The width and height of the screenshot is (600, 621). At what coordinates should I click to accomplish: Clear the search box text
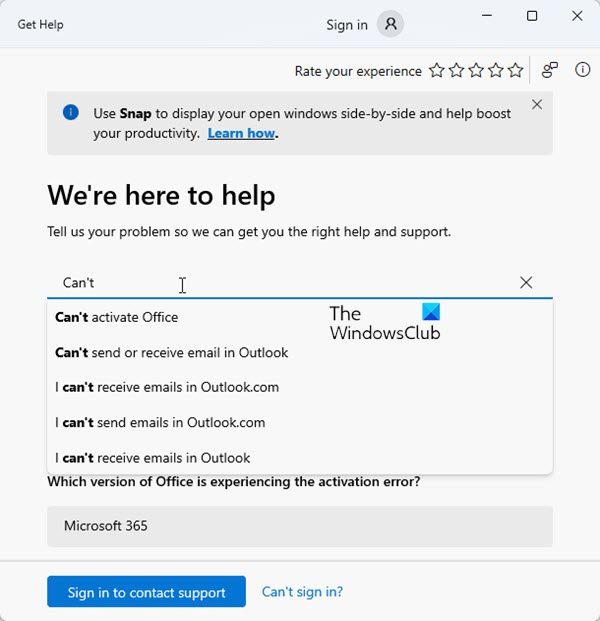(x=526, y=282)
